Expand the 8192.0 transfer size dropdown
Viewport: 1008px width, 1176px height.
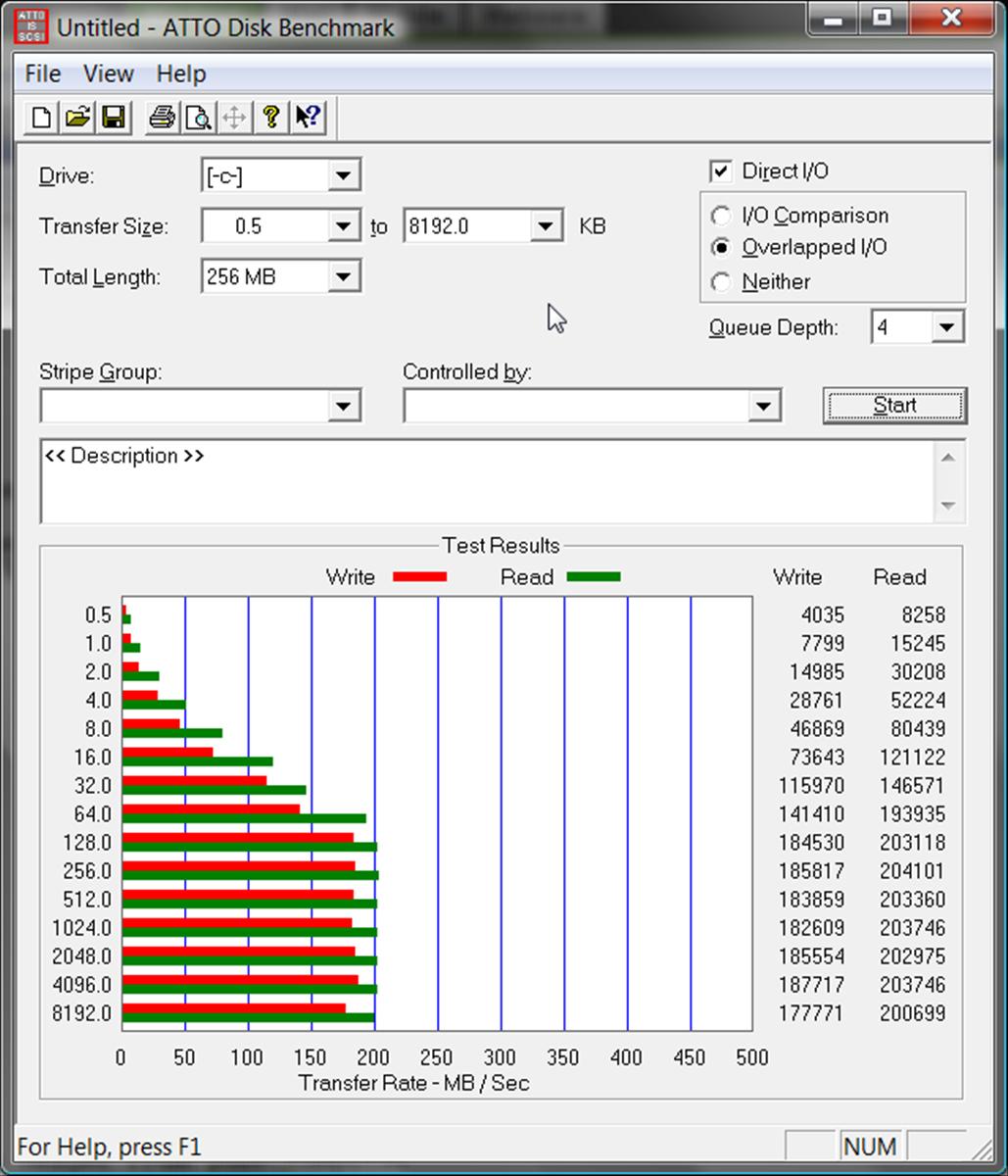click(546, 226)
